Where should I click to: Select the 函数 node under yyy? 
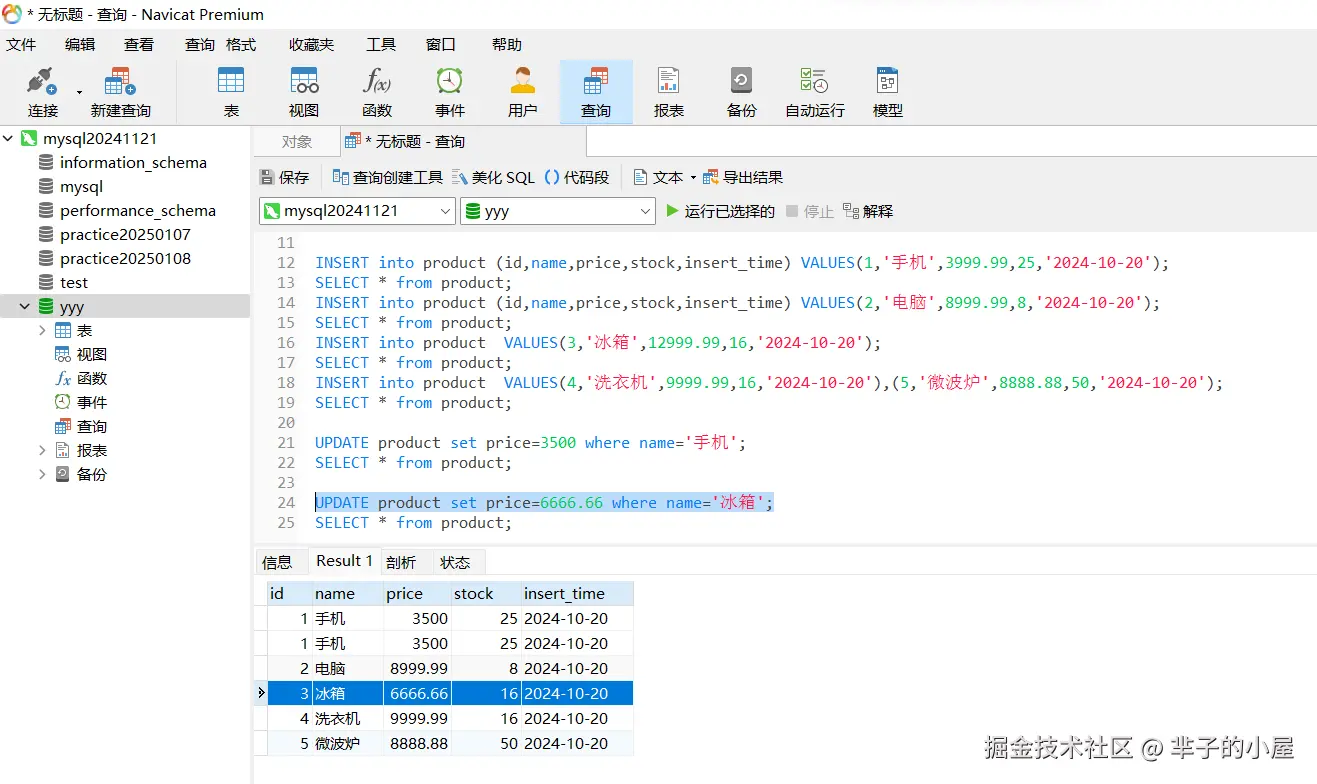[91, 378]
